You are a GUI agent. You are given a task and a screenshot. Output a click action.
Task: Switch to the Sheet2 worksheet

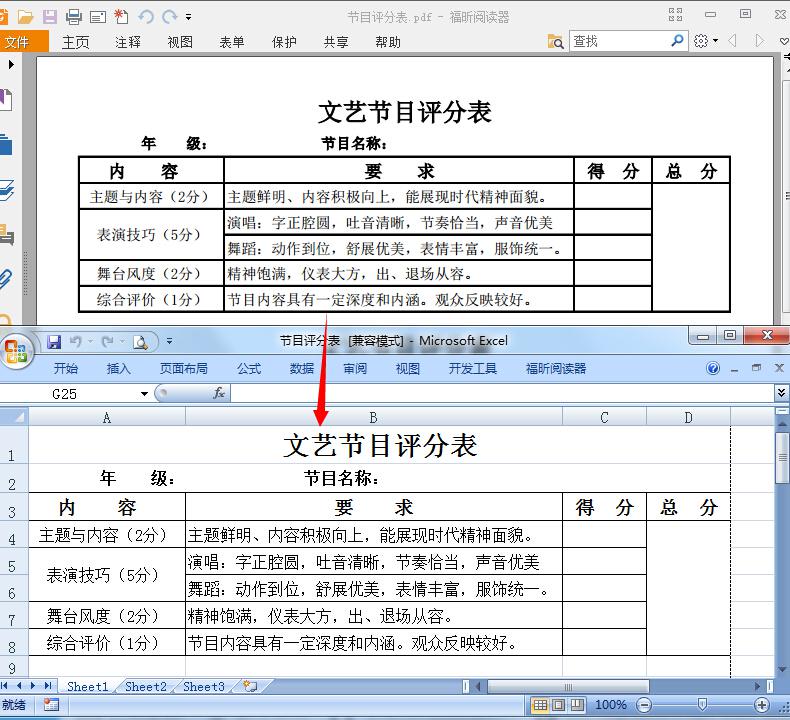coord(146,687)
